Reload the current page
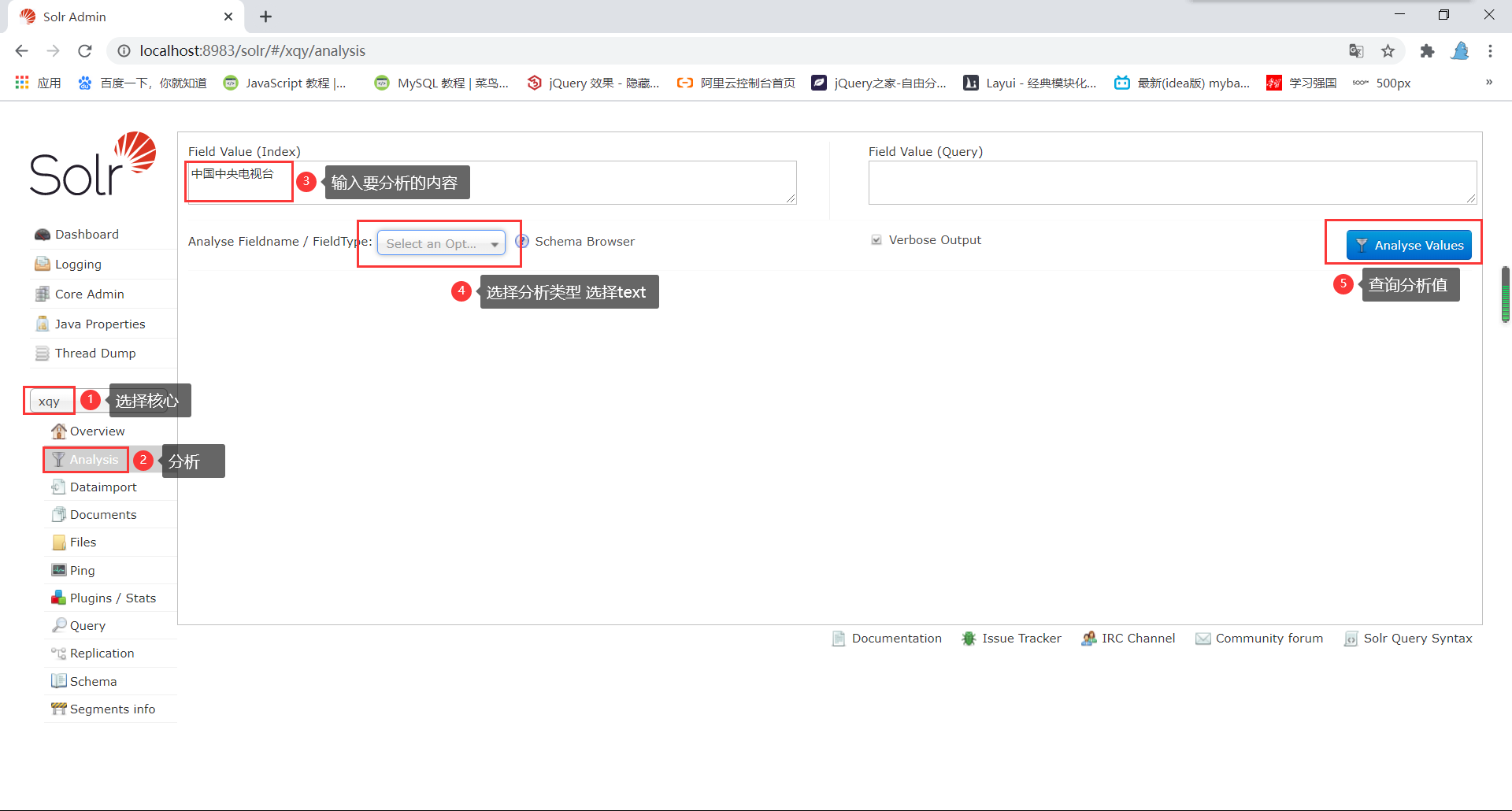 click(x=85, y=51)
